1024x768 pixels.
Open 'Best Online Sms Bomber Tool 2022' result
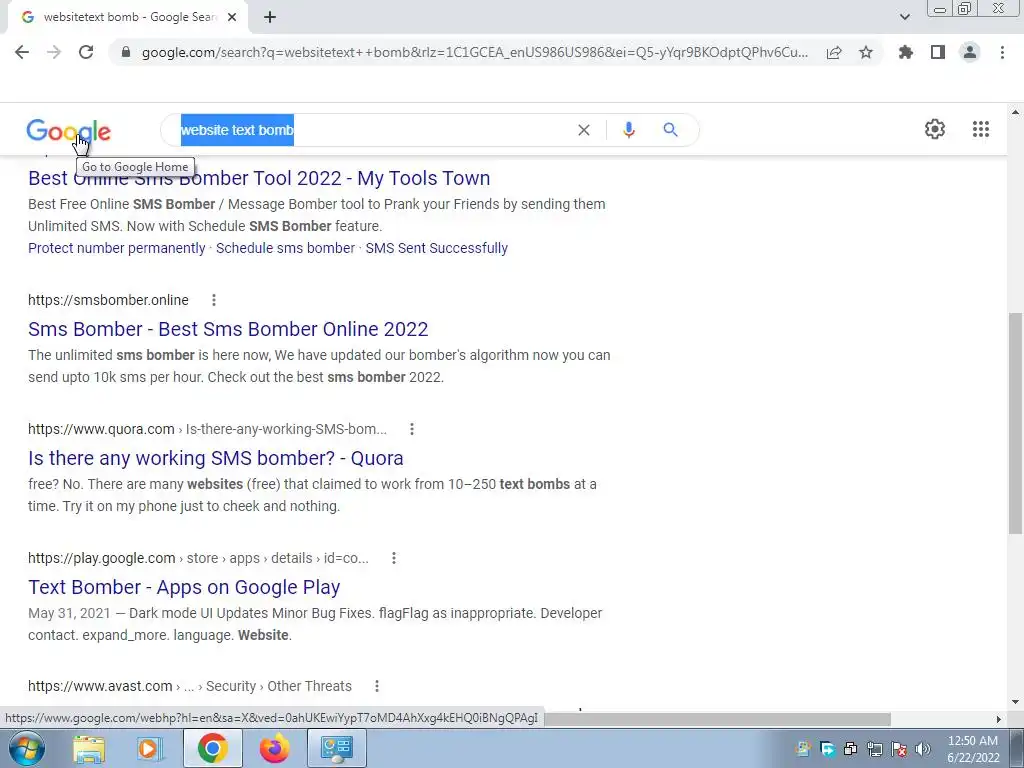pyautogui.click(x=259, y=178)
